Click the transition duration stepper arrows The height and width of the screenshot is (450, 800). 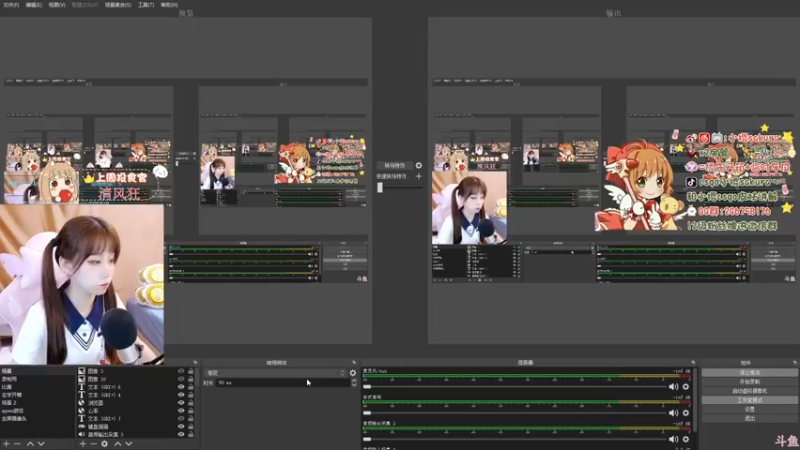(354, 383)
